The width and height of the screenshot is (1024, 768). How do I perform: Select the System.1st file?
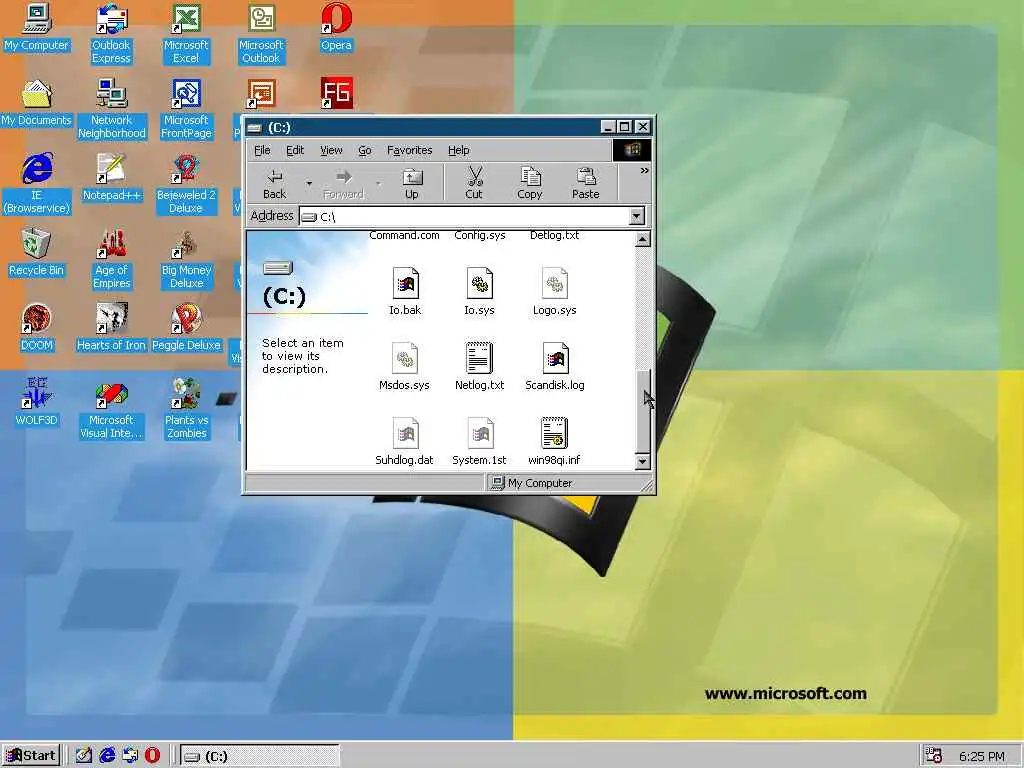click(x=479, y=442)
